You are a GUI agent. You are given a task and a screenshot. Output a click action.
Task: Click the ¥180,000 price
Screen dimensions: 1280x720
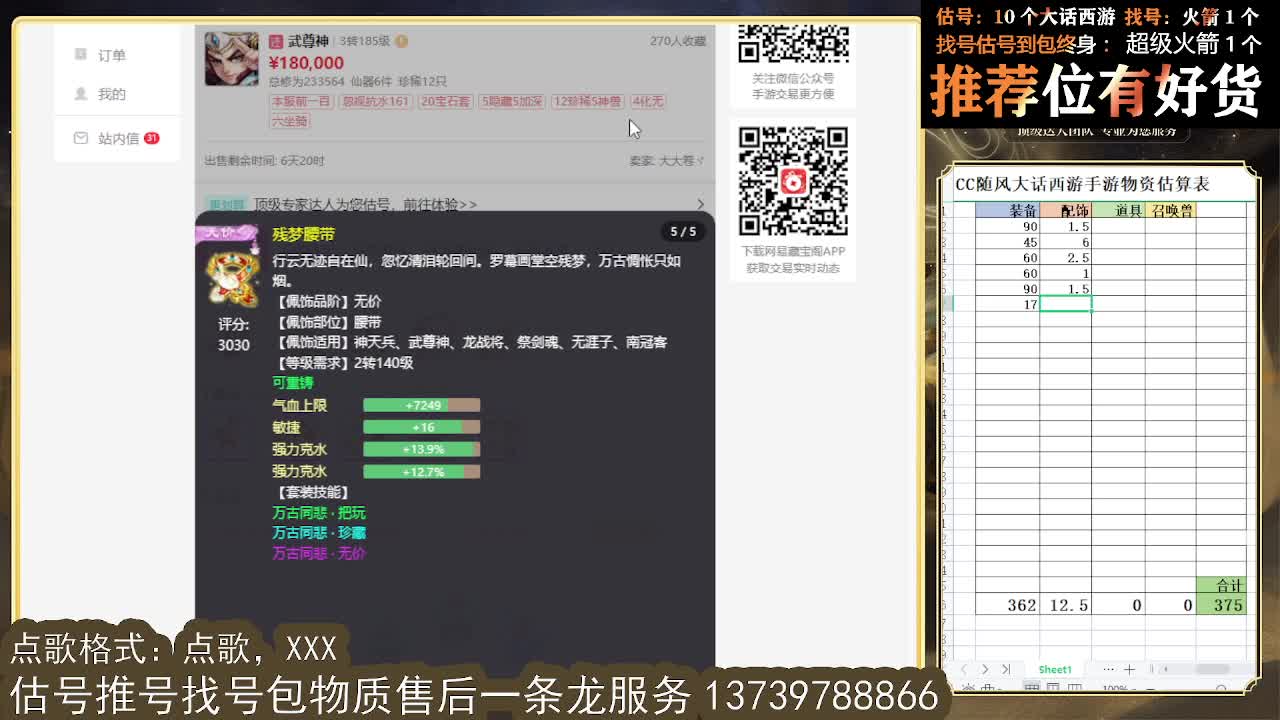[306, 62]
